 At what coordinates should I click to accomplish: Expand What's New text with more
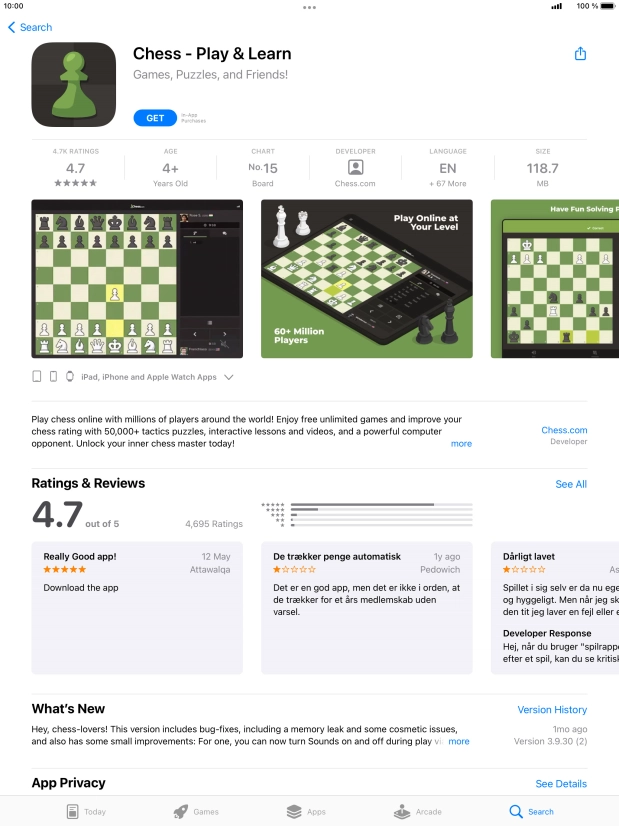458,741
